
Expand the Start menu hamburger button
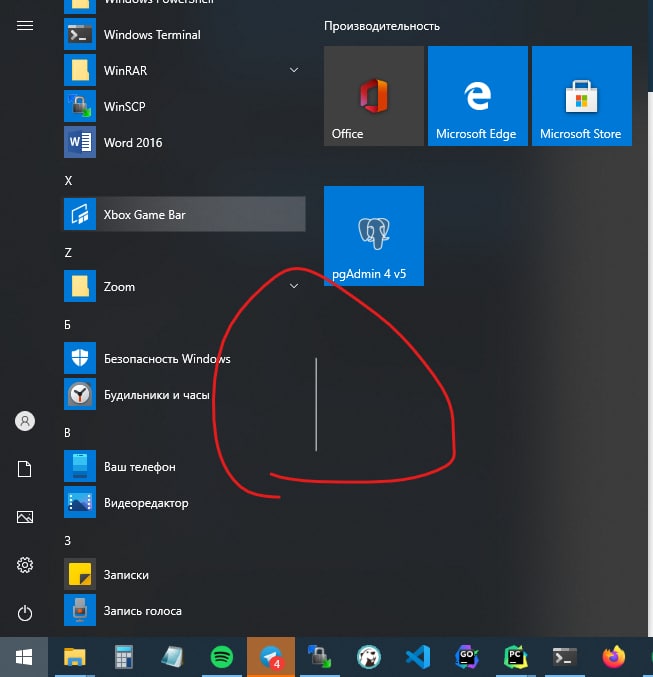tap(25, 25)
